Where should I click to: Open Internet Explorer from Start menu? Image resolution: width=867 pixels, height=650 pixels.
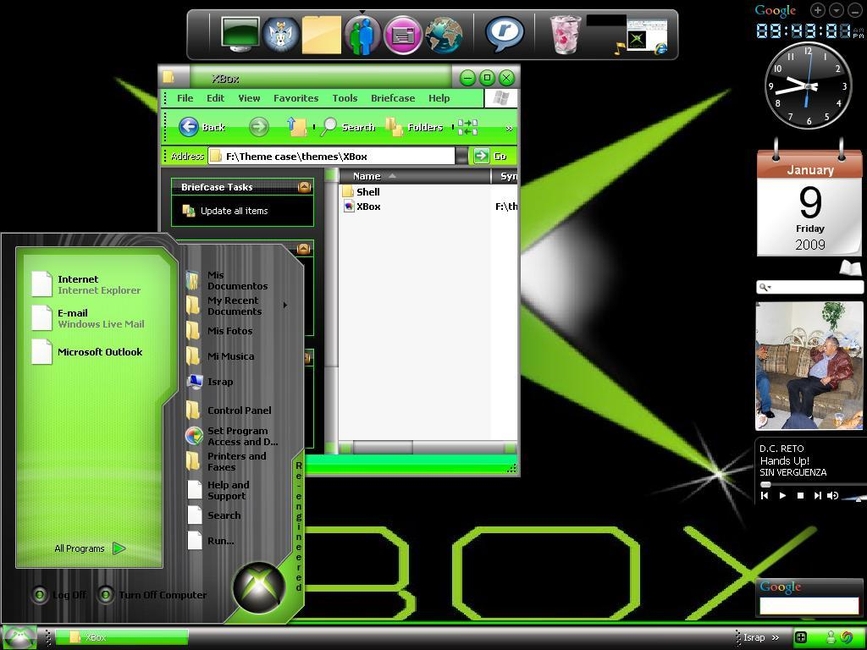click(x=86, y=284)
